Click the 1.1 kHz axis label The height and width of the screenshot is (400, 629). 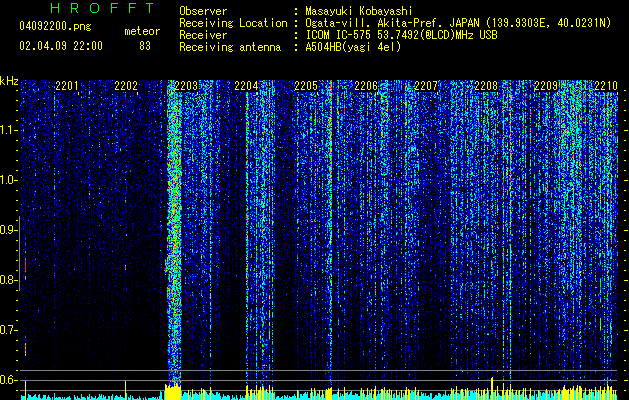click(9, 130)
